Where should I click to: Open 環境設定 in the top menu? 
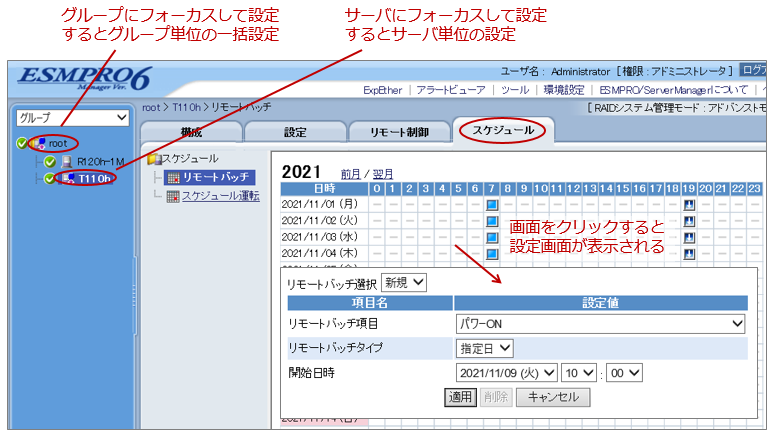click(563, 90)
